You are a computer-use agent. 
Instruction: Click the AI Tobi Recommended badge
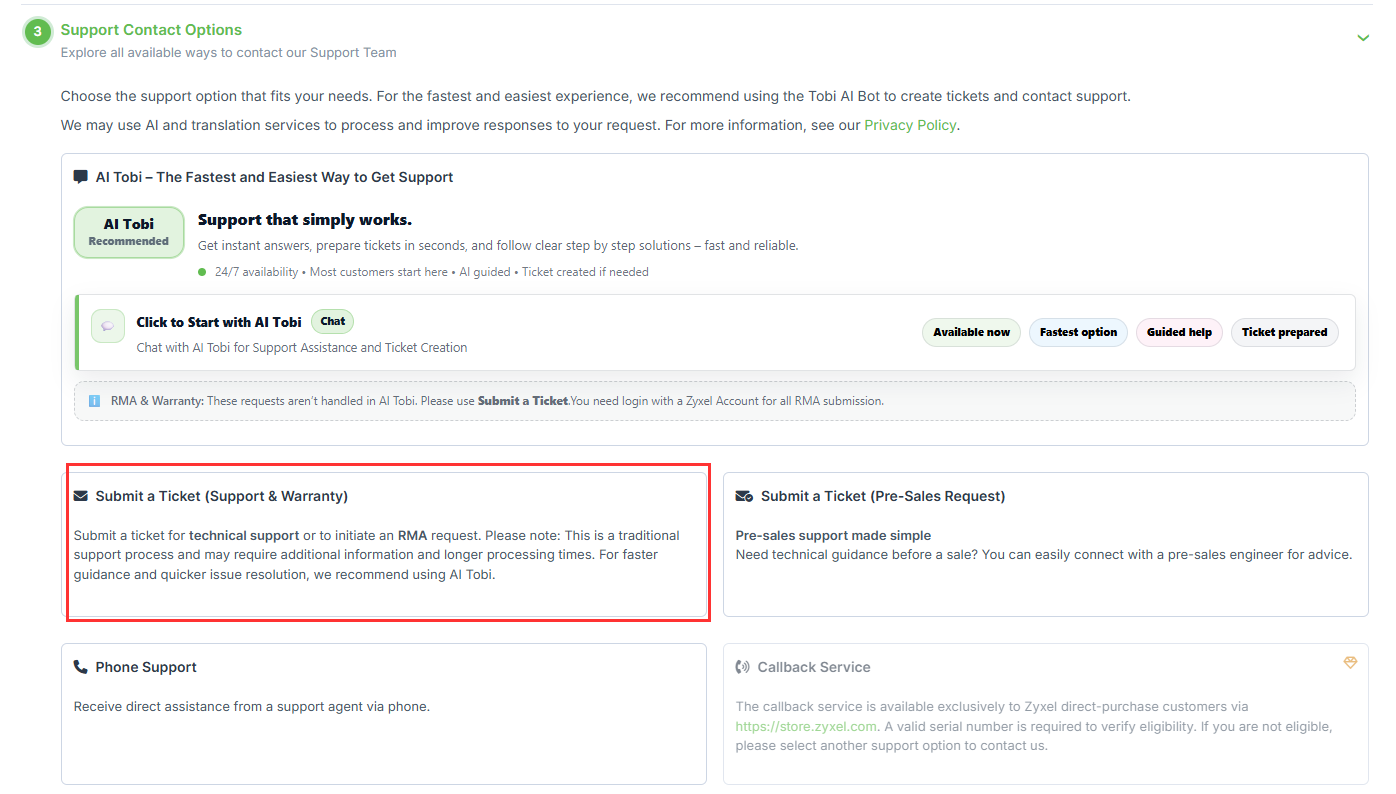(129, 232)
